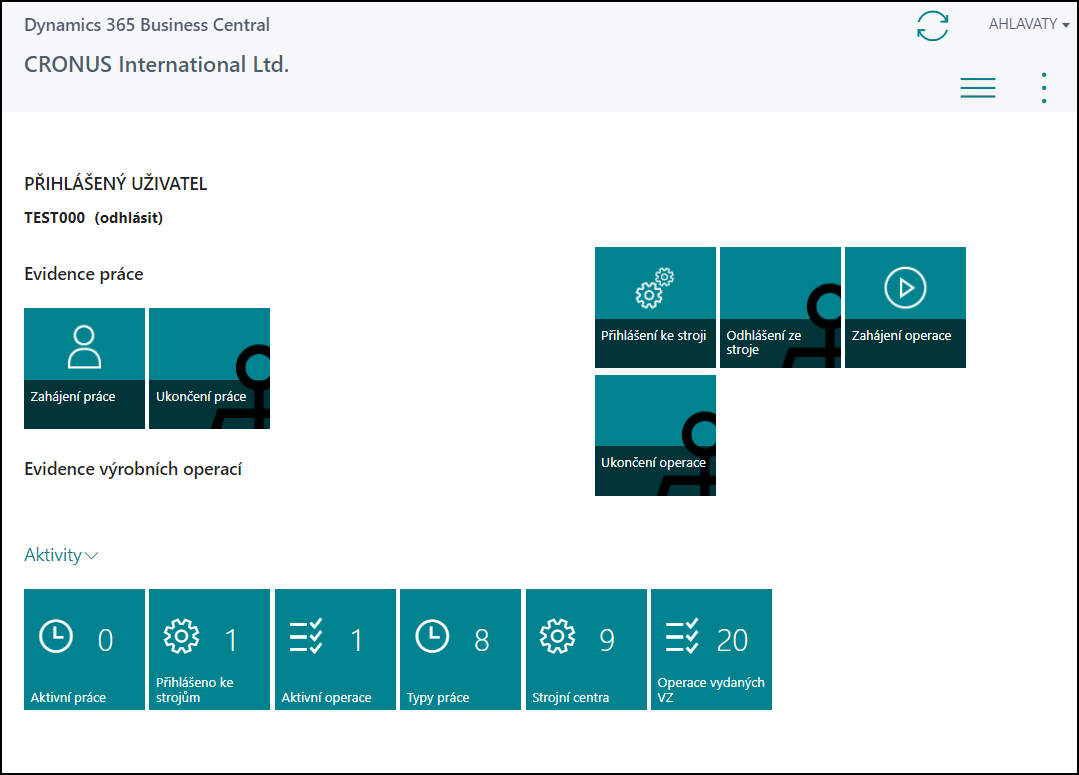This screenshot has height=775, width=1079.
Task: Click the Evidence práce heading
Action: pos(84,274)
